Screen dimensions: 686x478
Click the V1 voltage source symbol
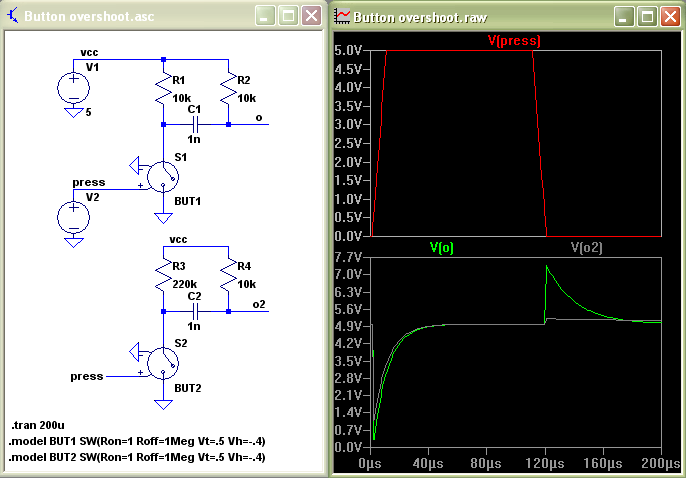(72, 87)
